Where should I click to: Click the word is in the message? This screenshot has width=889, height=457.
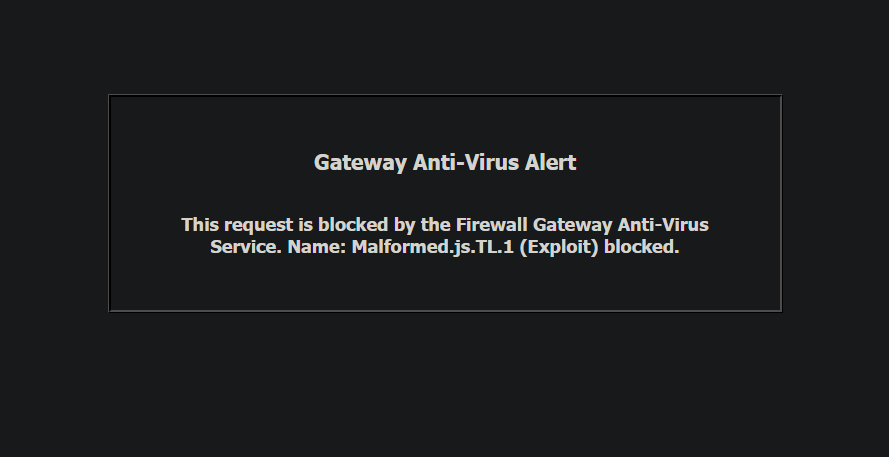(x=306, y=225)
